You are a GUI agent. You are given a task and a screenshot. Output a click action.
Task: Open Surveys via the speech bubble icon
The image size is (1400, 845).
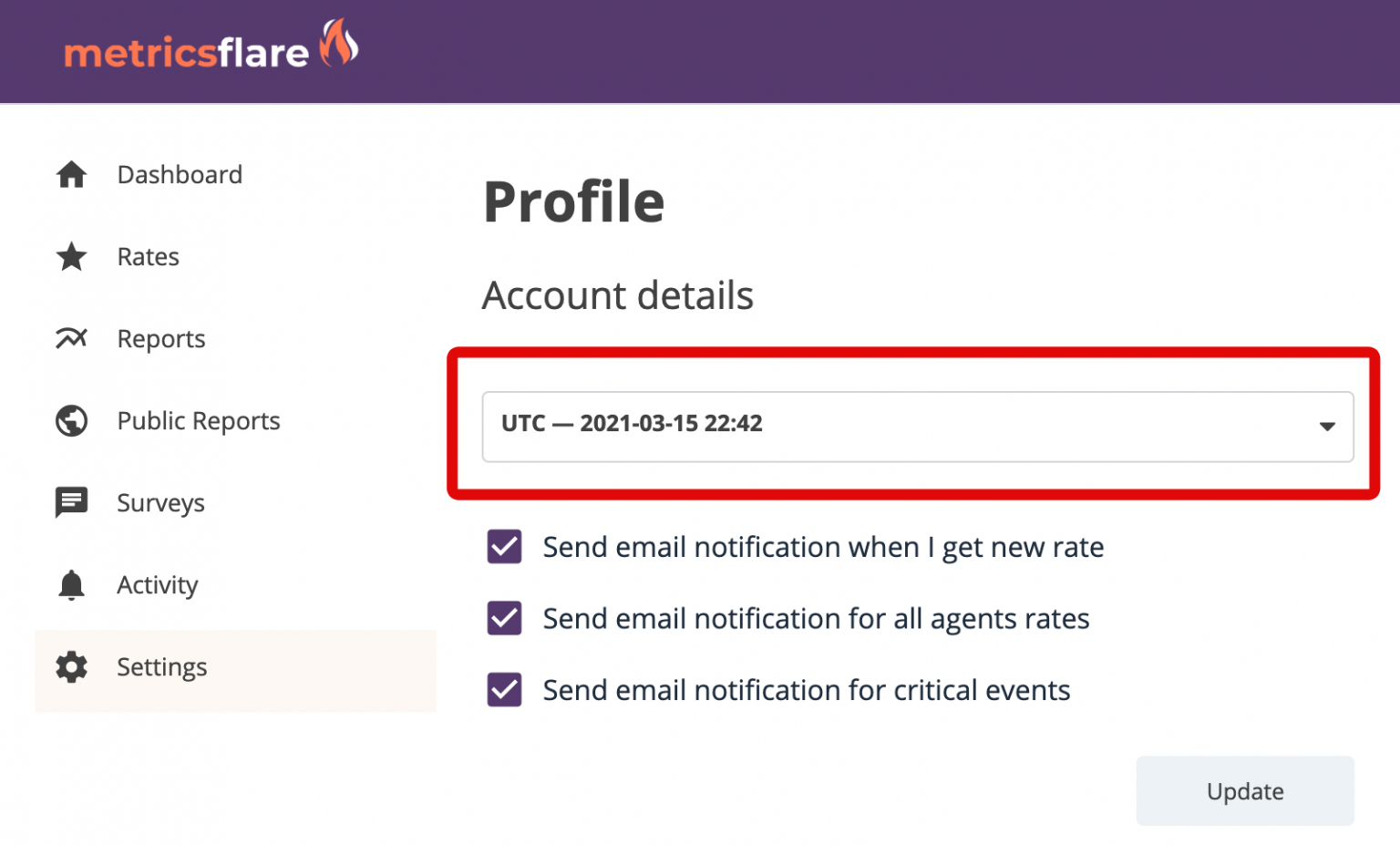[x=70, y=502]
